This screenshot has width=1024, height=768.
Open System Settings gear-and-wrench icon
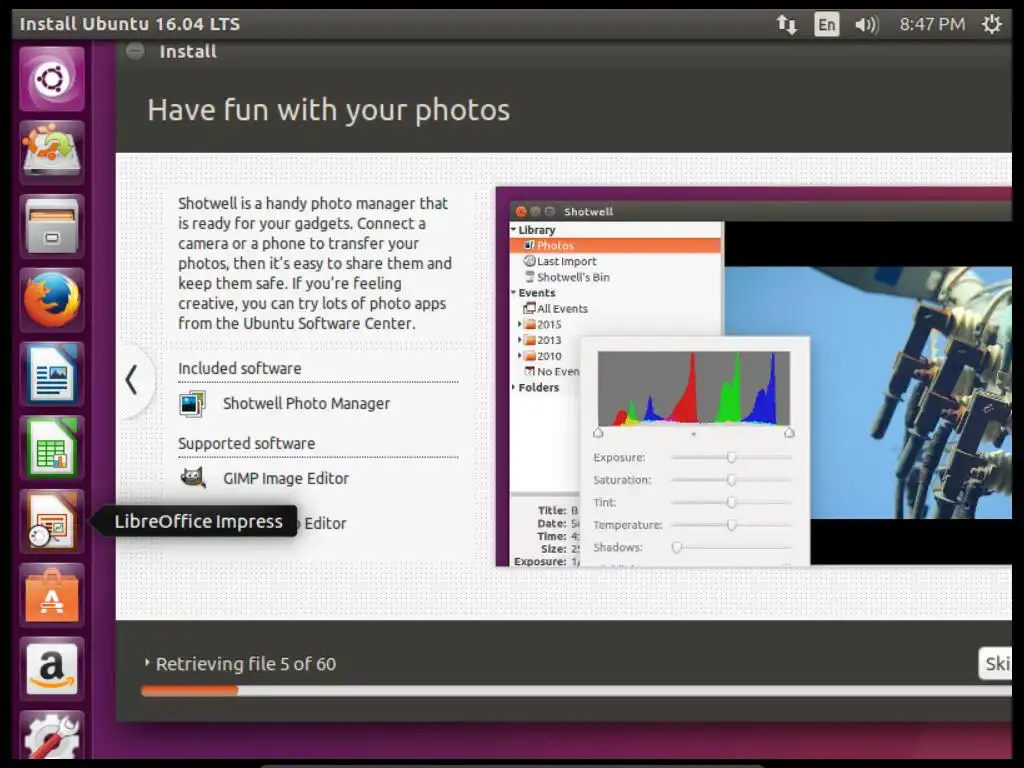tap(52, 737)
